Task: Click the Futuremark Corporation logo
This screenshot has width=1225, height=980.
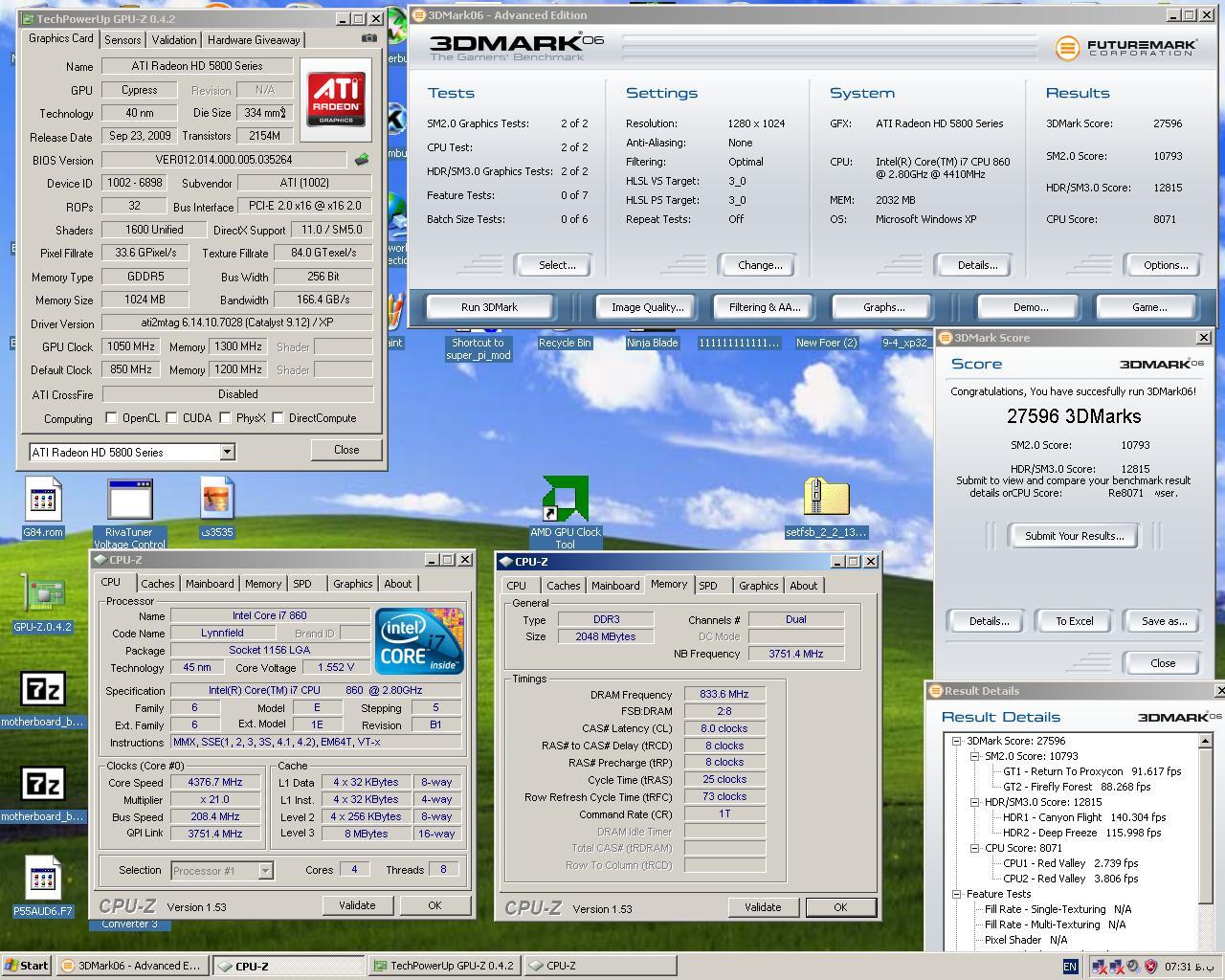Action: (1125, 47)
